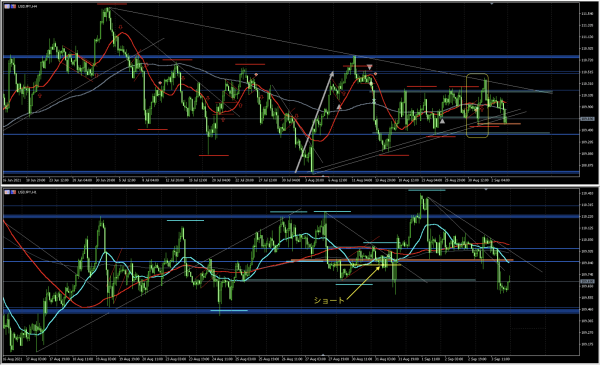Select the white up triangle near 6 Aug candles
This screenshot has height=365, width=600.
[x=339, y=107]
